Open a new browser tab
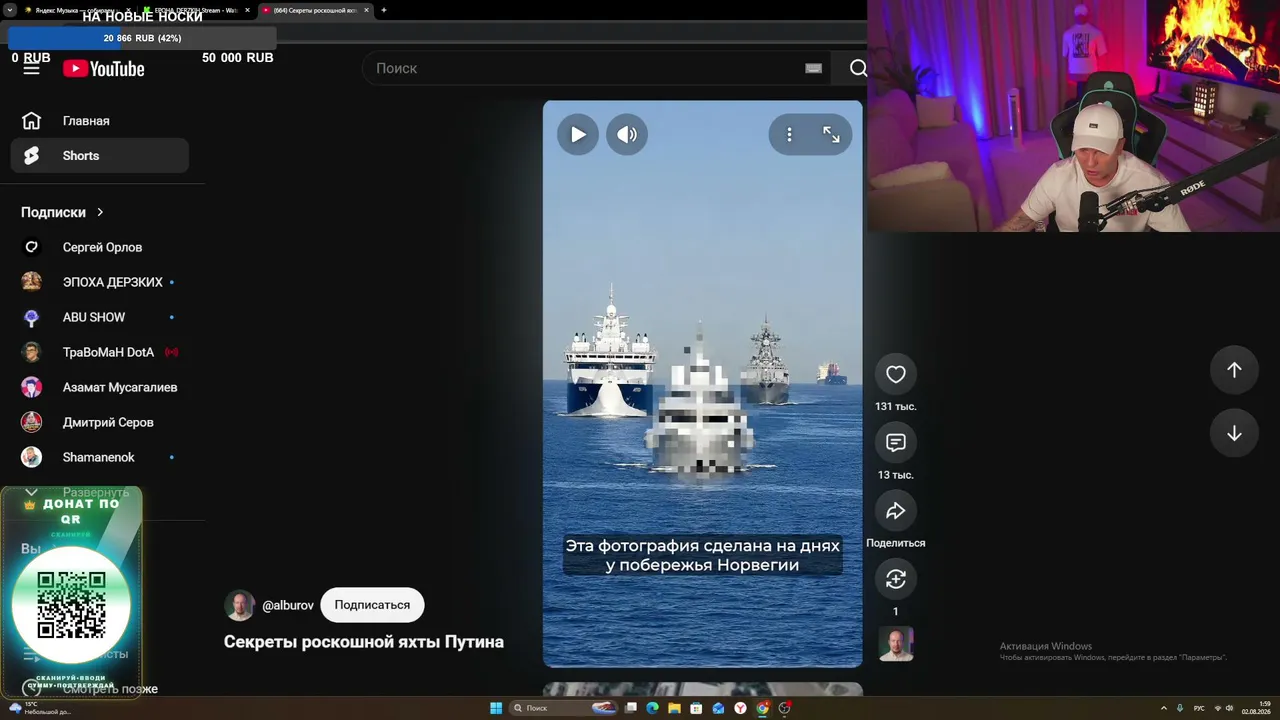The height and width of the screenshot is (720, 1280). coord(384,10)
